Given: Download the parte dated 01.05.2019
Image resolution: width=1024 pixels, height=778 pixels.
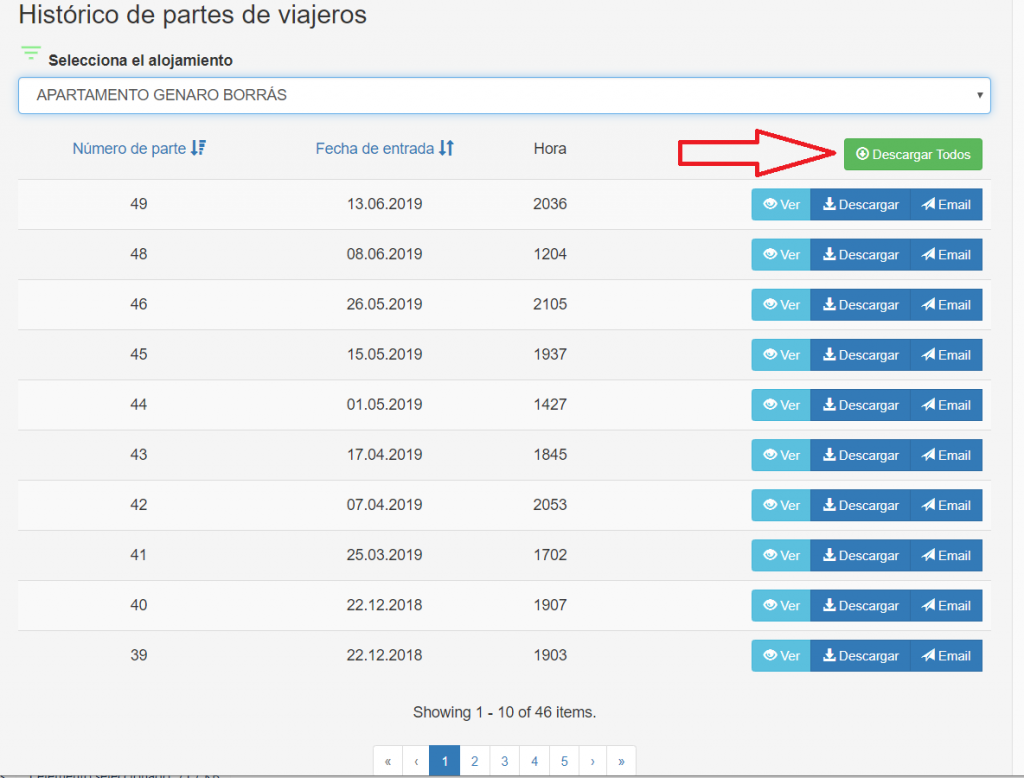Looking at the screenshot, I should pos(860,405).
